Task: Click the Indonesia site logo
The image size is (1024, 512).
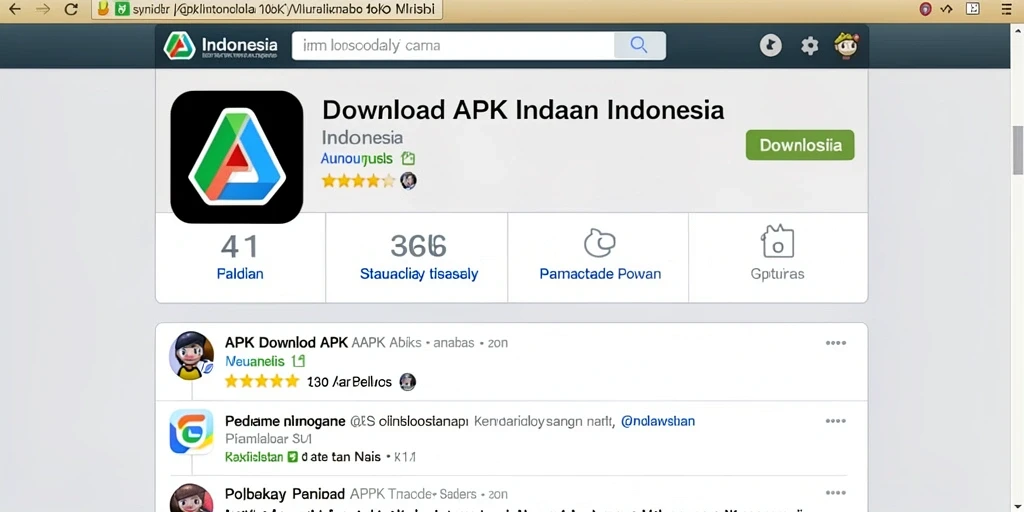Action: point(221,46)
